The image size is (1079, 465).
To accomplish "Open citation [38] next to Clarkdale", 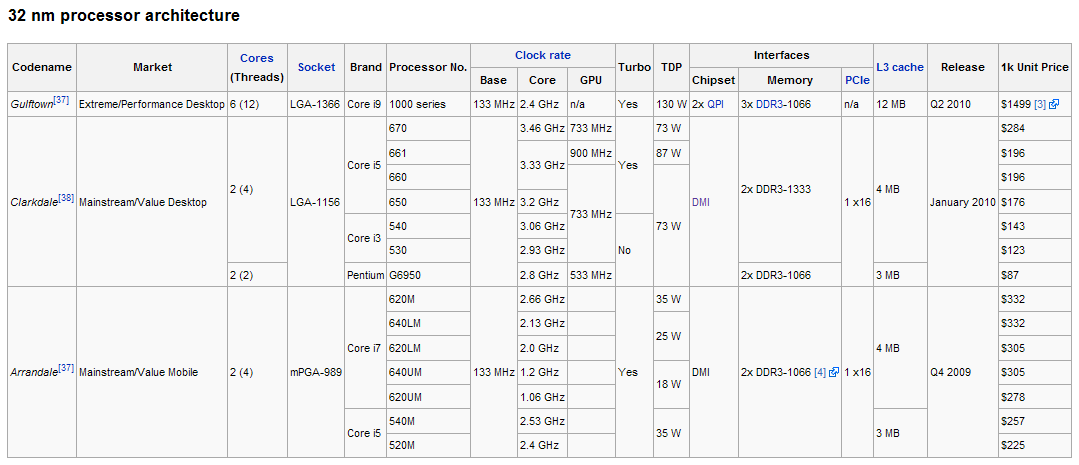I will (x=66, y=199).
